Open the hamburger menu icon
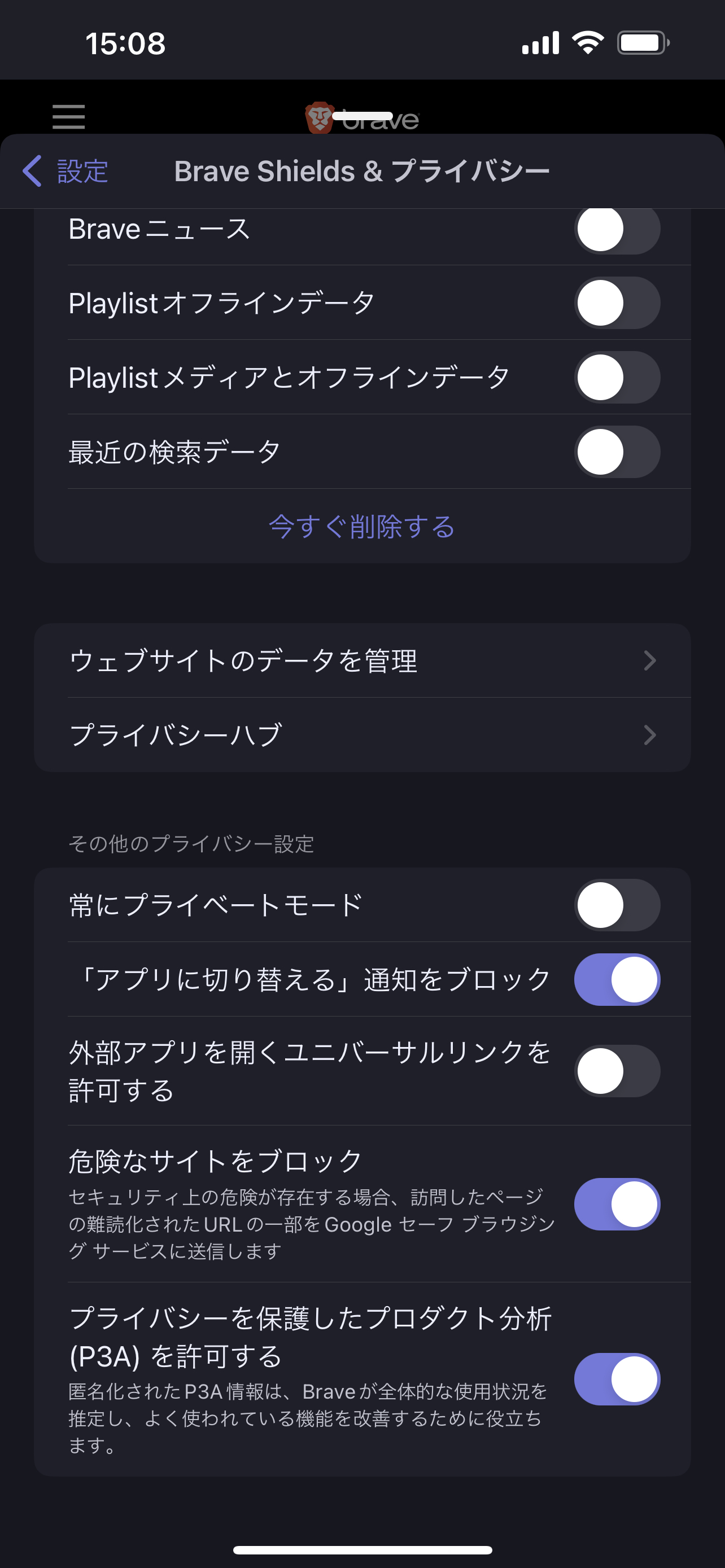Image resolution: width=725 pixels, height=1568 pixels. click(68, 116)
